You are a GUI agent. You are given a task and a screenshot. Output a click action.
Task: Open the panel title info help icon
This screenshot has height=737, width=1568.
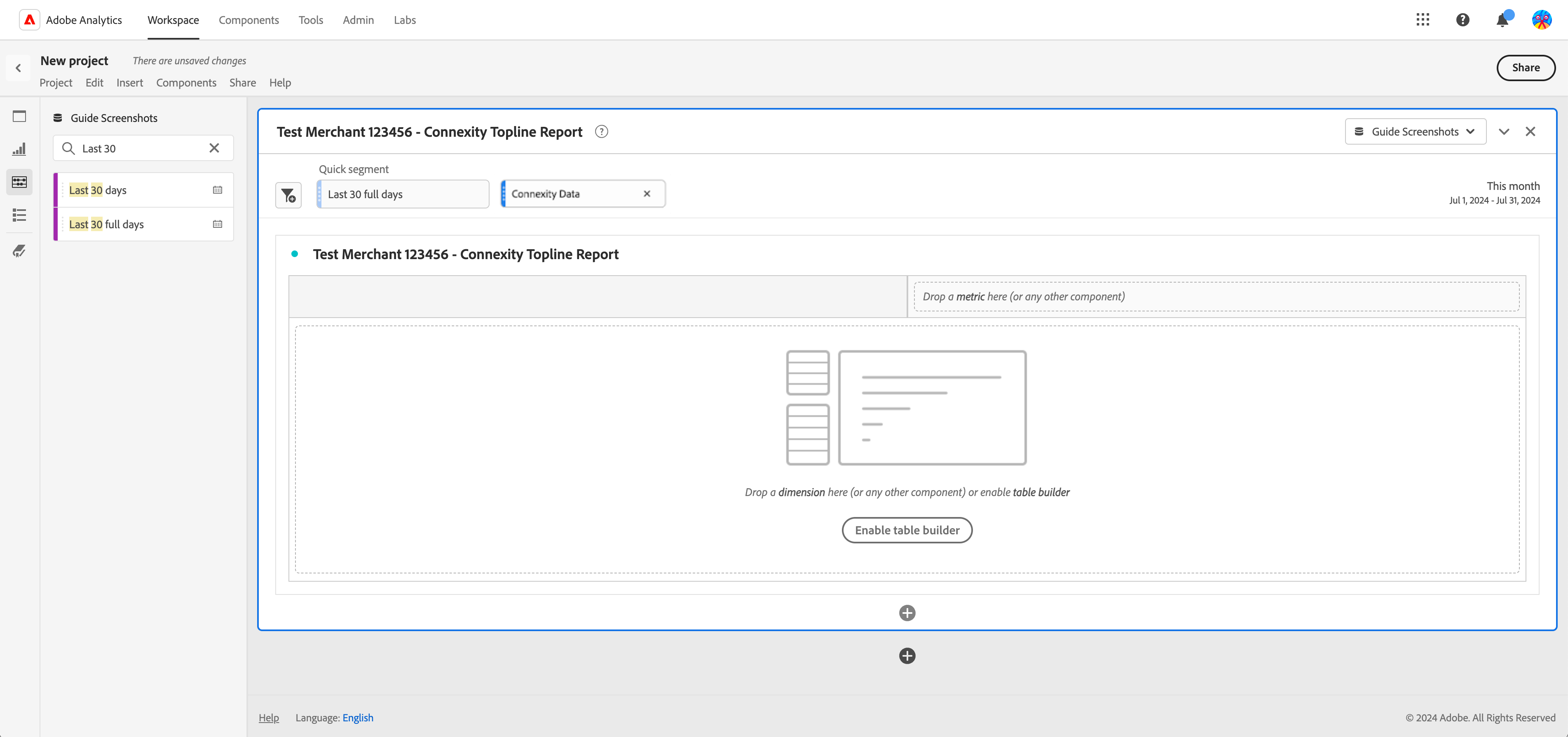coord(601,131)
